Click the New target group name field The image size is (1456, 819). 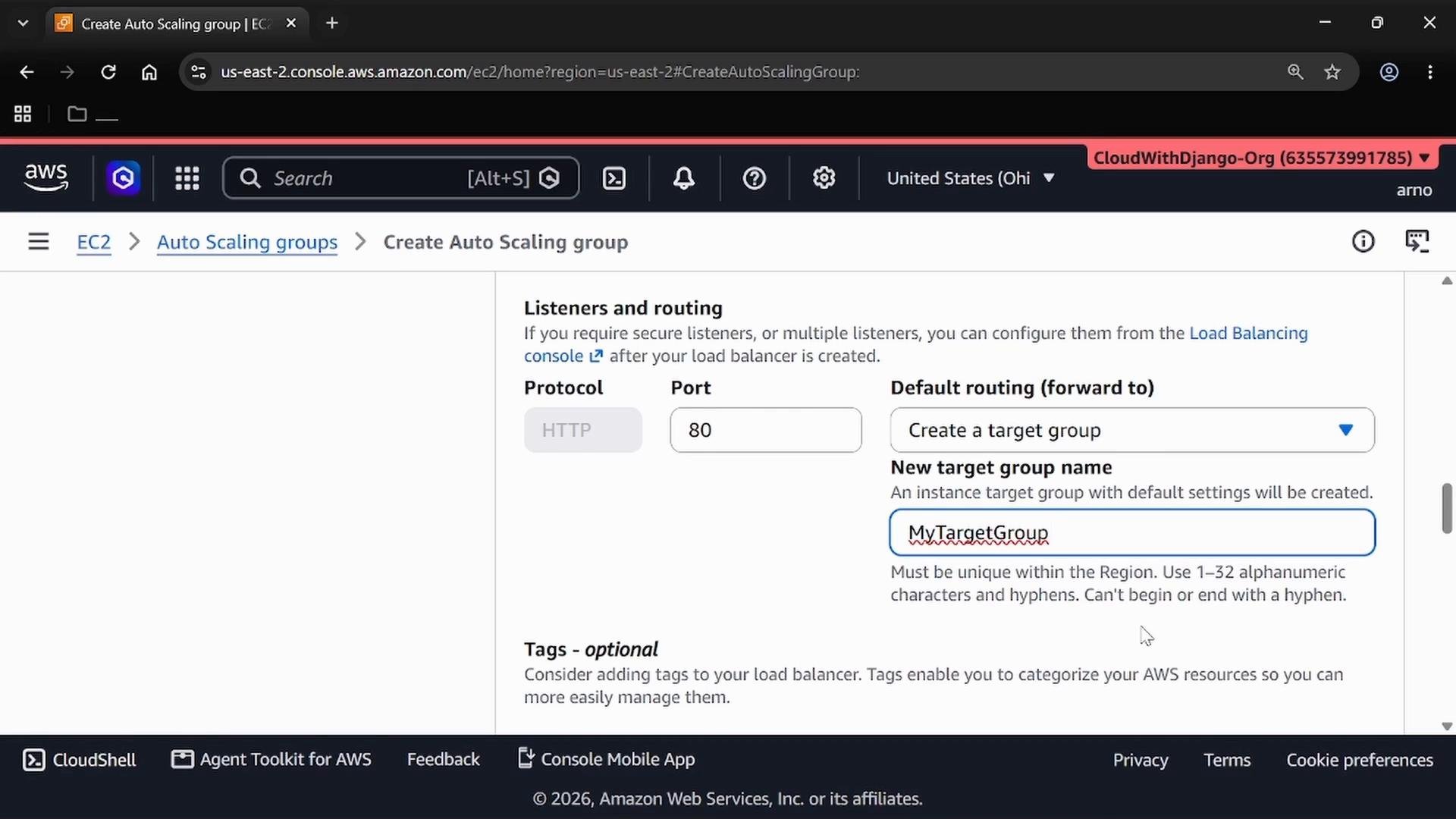point(1132,532)
